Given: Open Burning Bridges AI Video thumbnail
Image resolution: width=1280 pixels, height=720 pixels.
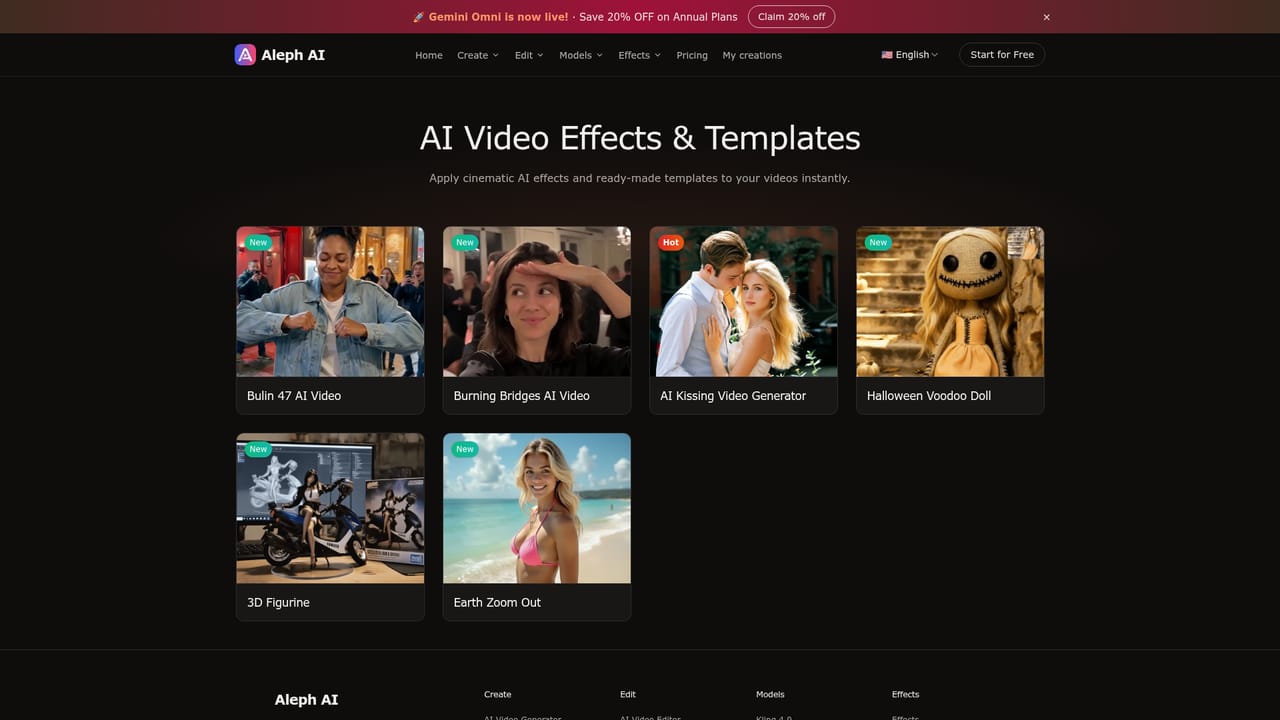Looking at the screenshot, I should point(537,302).
